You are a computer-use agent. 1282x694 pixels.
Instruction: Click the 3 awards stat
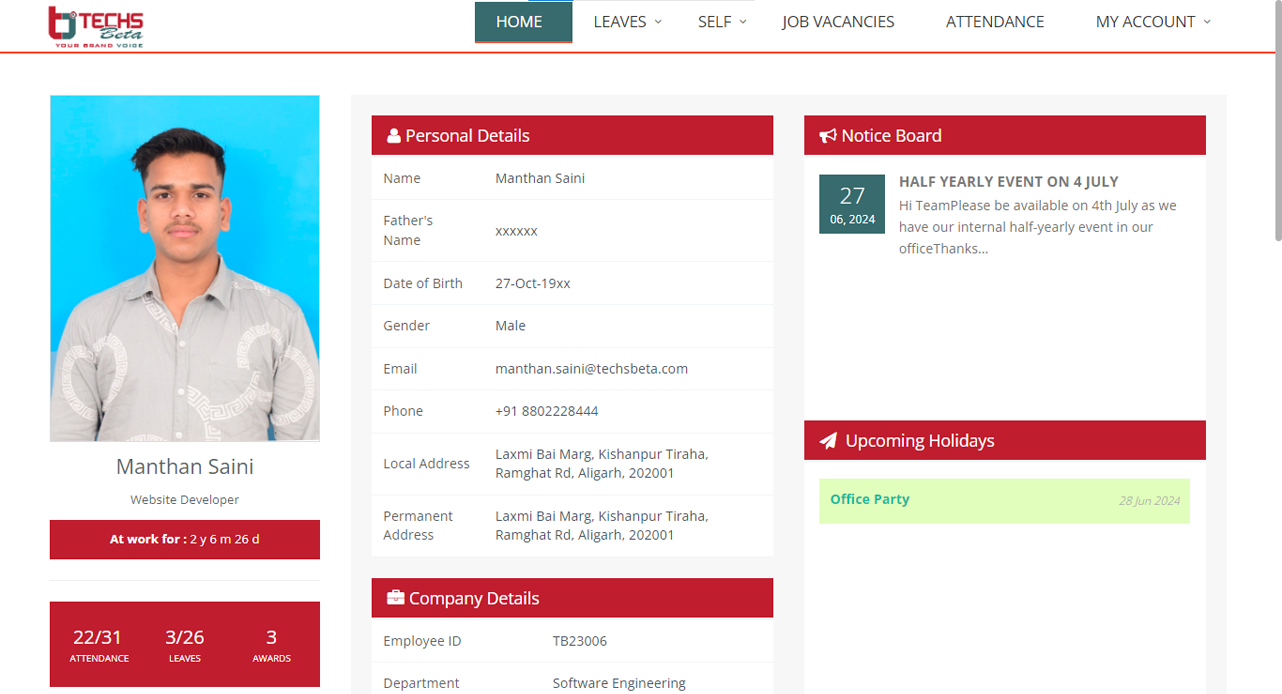tap(271, 645)
